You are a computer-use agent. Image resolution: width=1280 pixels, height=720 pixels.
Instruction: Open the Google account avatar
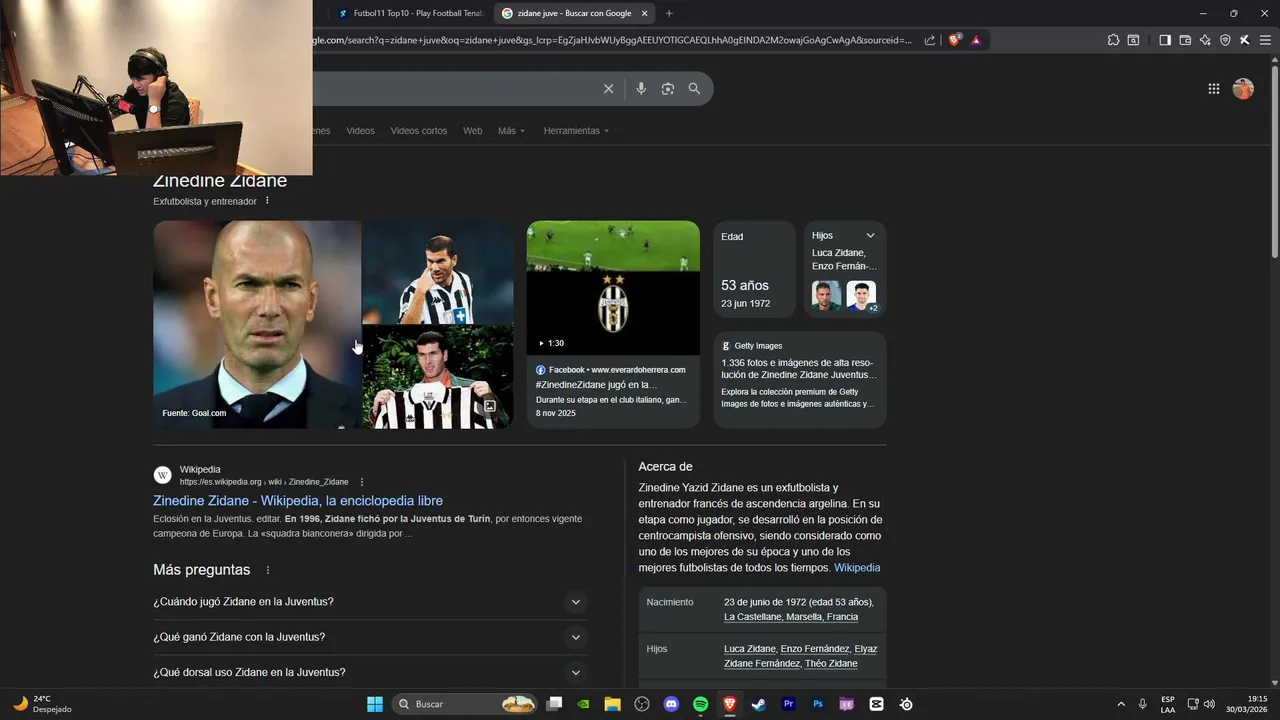pyautogui.click(x=1243, y=89)
